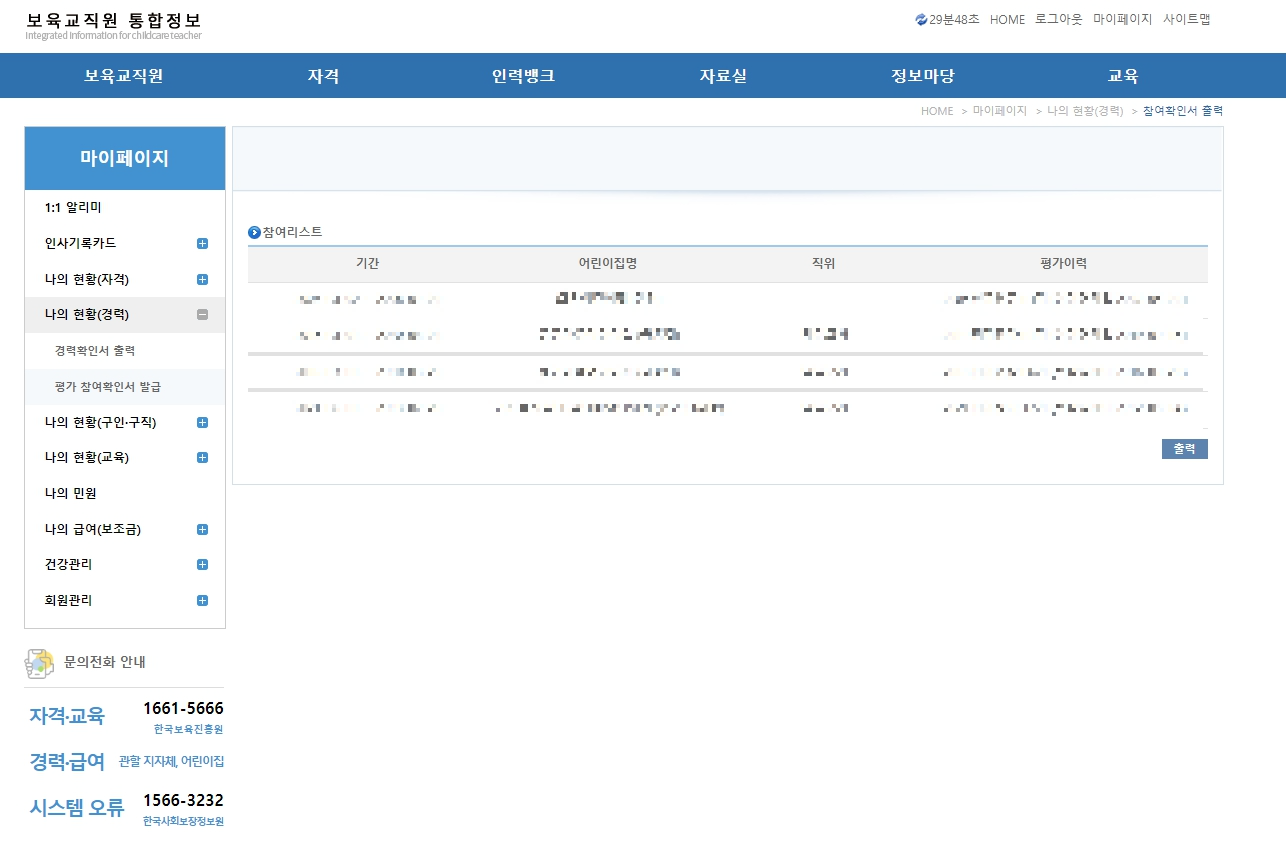Select 나의 현황(자격) sidebar item

pos(87,279)
